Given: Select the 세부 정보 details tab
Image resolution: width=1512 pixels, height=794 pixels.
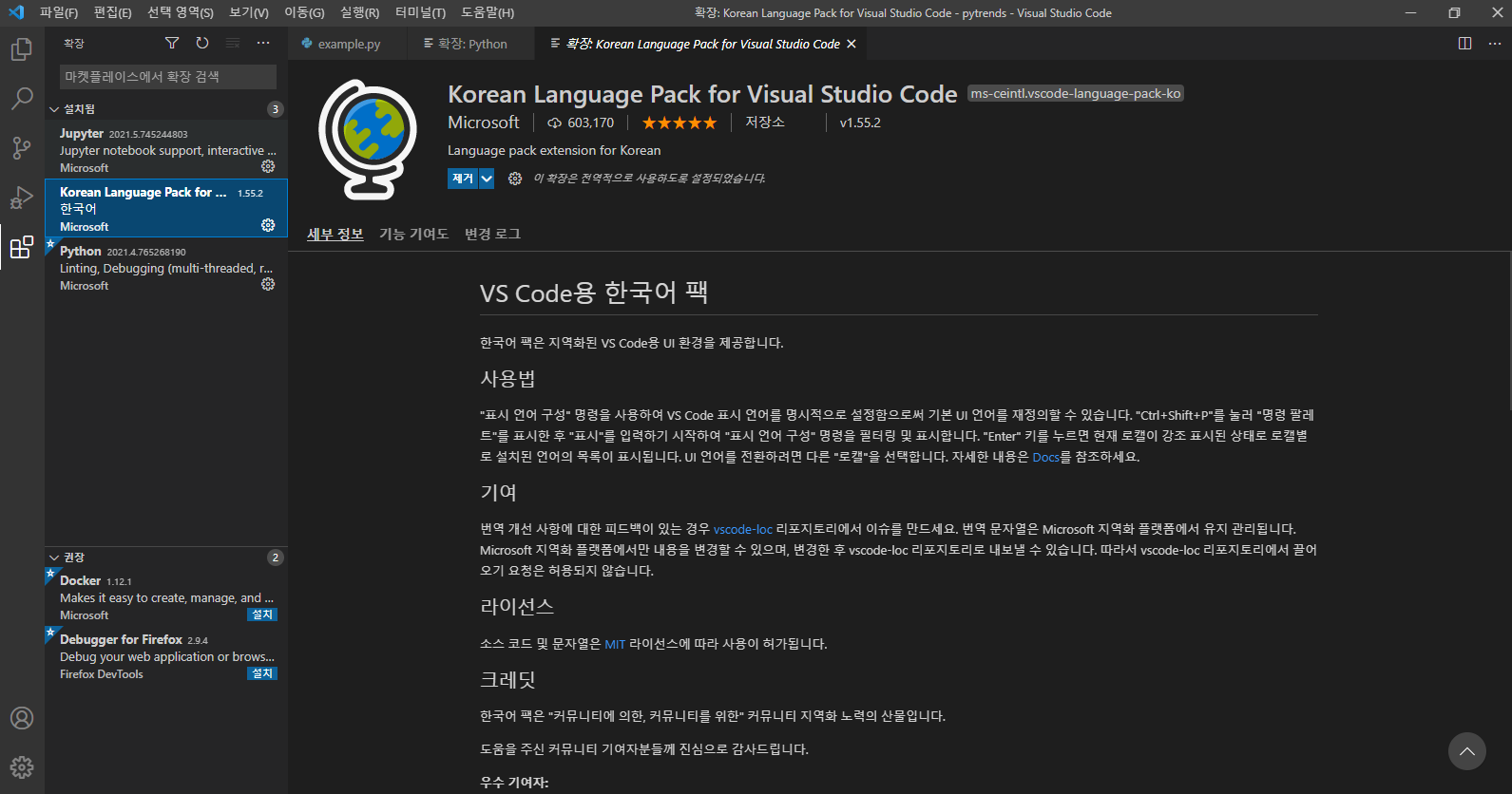Looking at the screenshot, I should (335, 234).
